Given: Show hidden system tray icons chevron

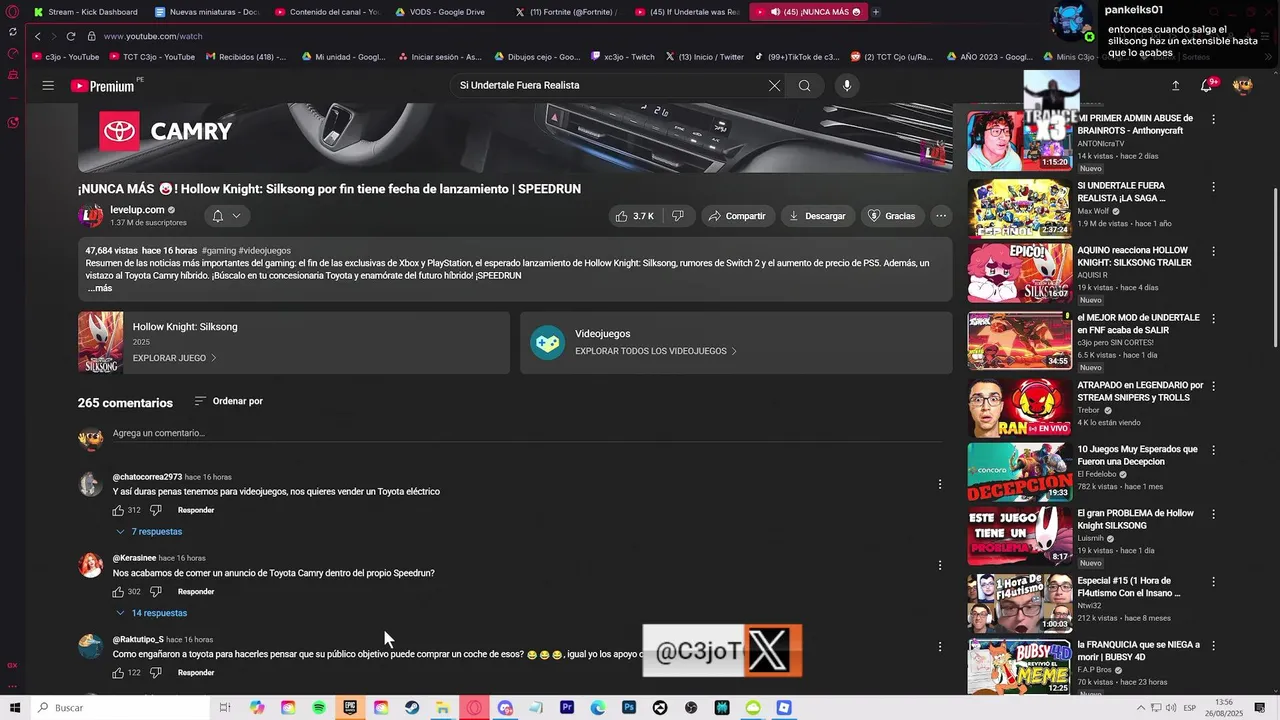Looking at the screenshot, I should click(1141, 708).
